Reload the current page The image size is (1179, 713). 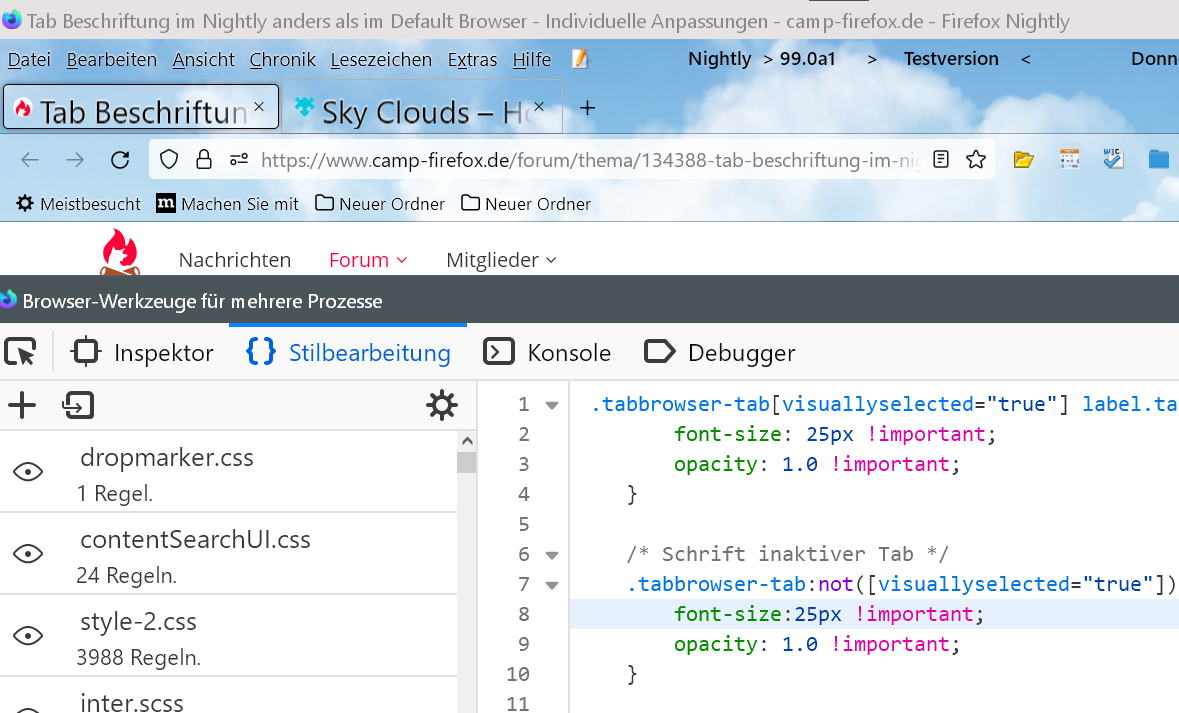point(120,160)
